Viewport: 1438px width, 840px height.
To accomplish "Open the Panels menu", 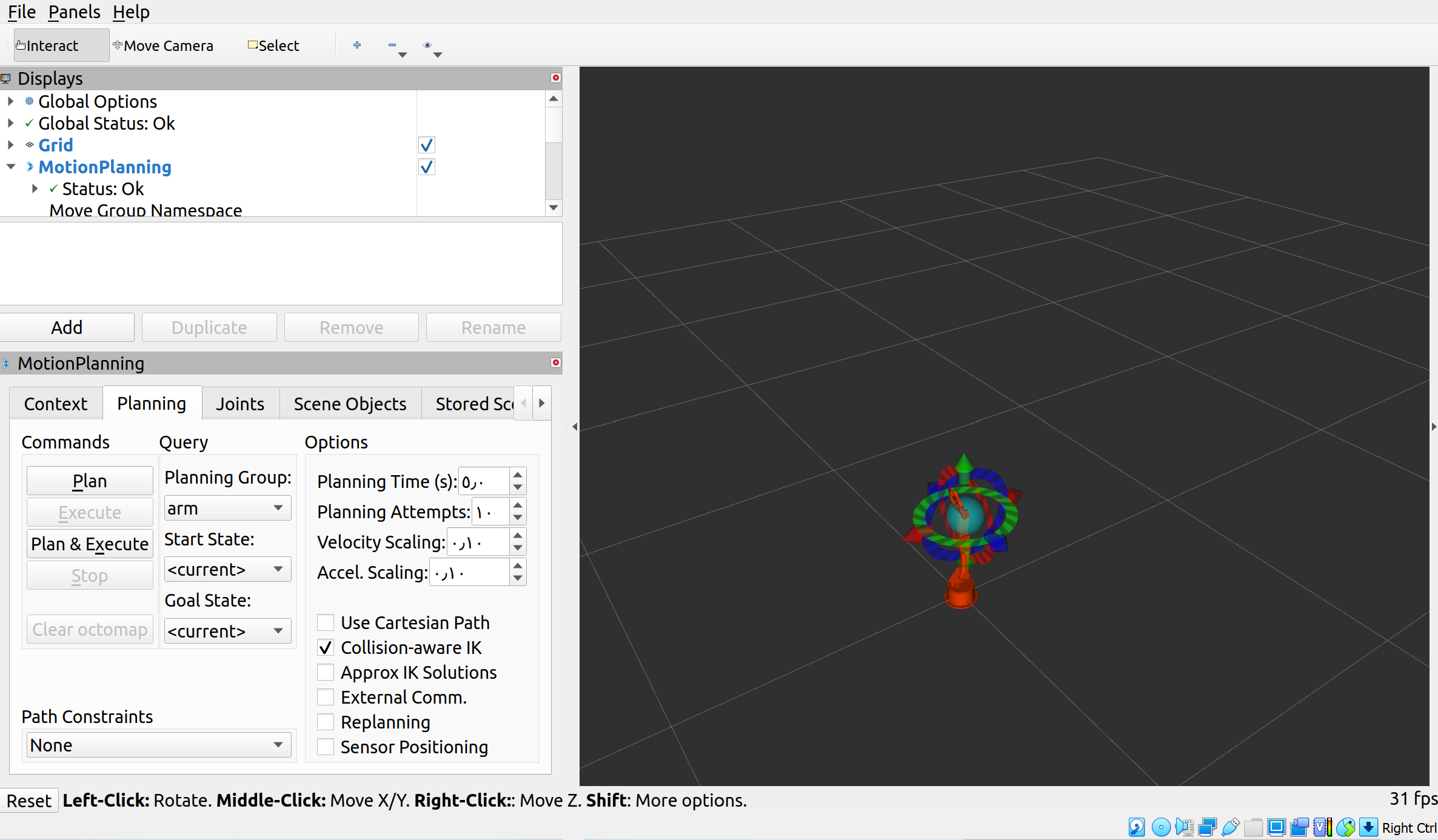I will coord(74,12).
